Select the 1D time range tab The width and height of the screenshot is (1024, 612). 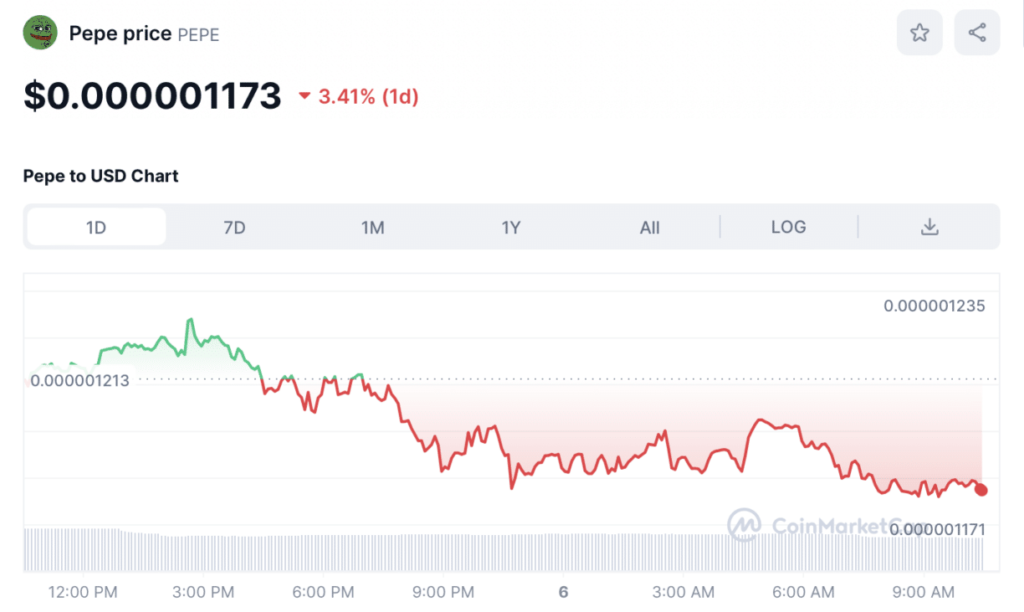(x=96, y=227)
